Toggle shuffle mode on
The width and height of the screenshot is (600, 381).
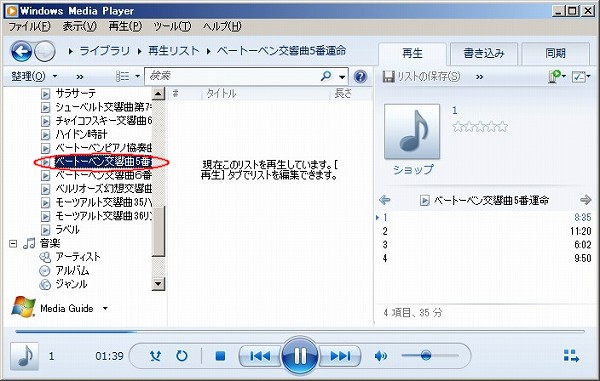(155, 356)
